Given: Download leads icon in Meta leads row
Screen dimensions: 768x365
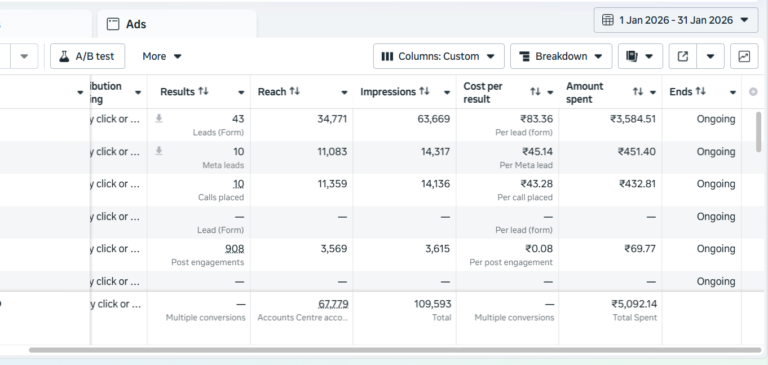Looking at the screenshot, I should (159, 151).
